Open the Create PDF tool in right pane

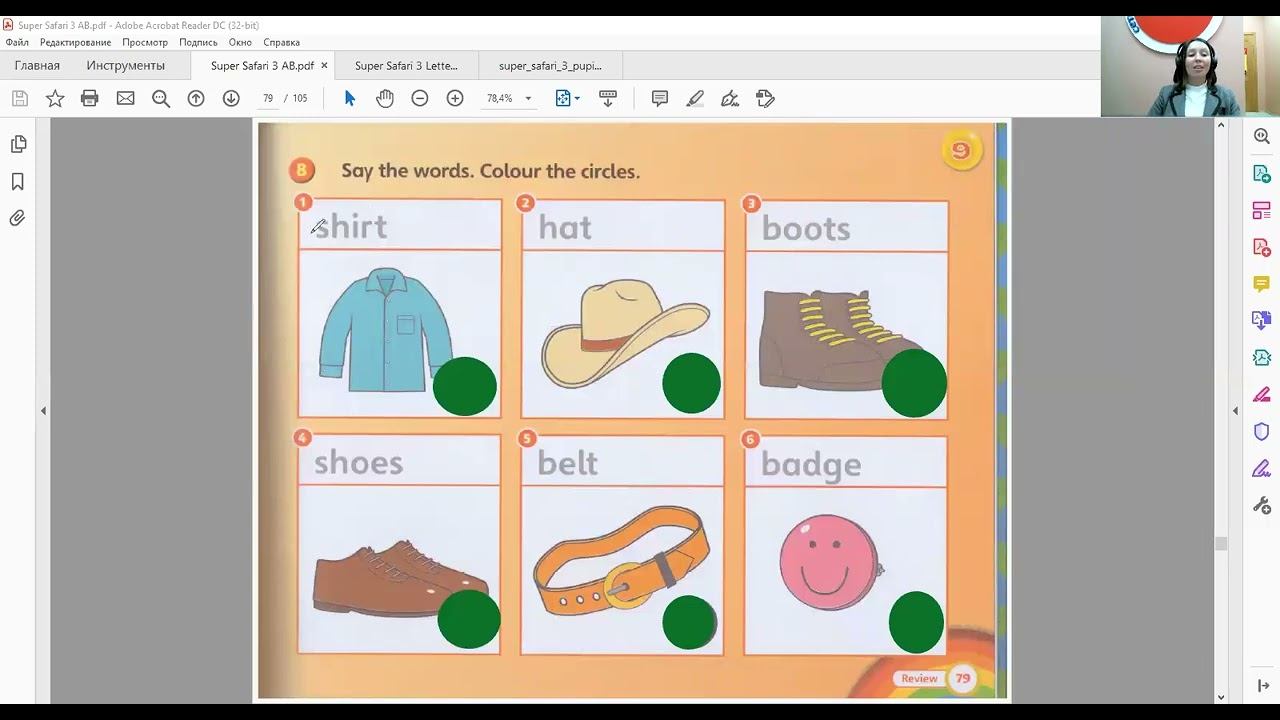click(1262, 247)
